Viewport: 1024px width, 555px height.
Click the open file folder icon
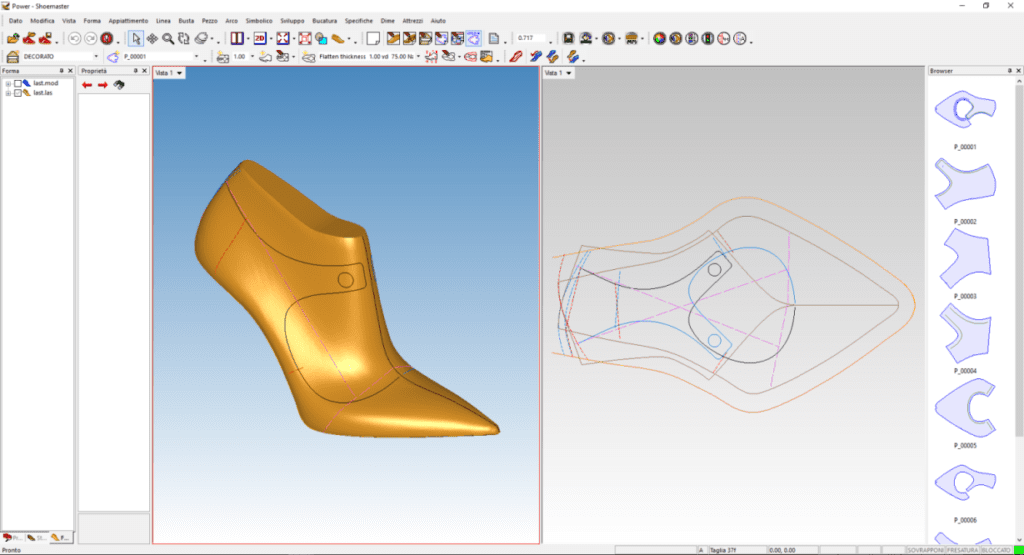coord(13,39)
